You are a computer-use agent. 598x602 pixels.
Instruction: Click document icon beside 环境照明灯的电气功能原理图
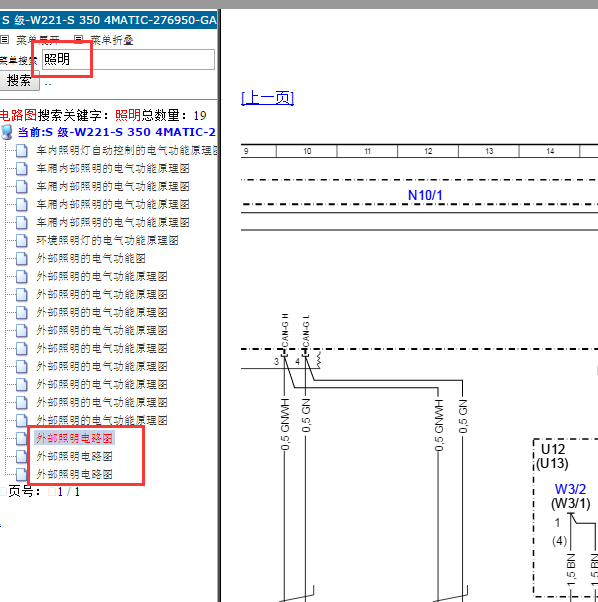click(21, 241)
